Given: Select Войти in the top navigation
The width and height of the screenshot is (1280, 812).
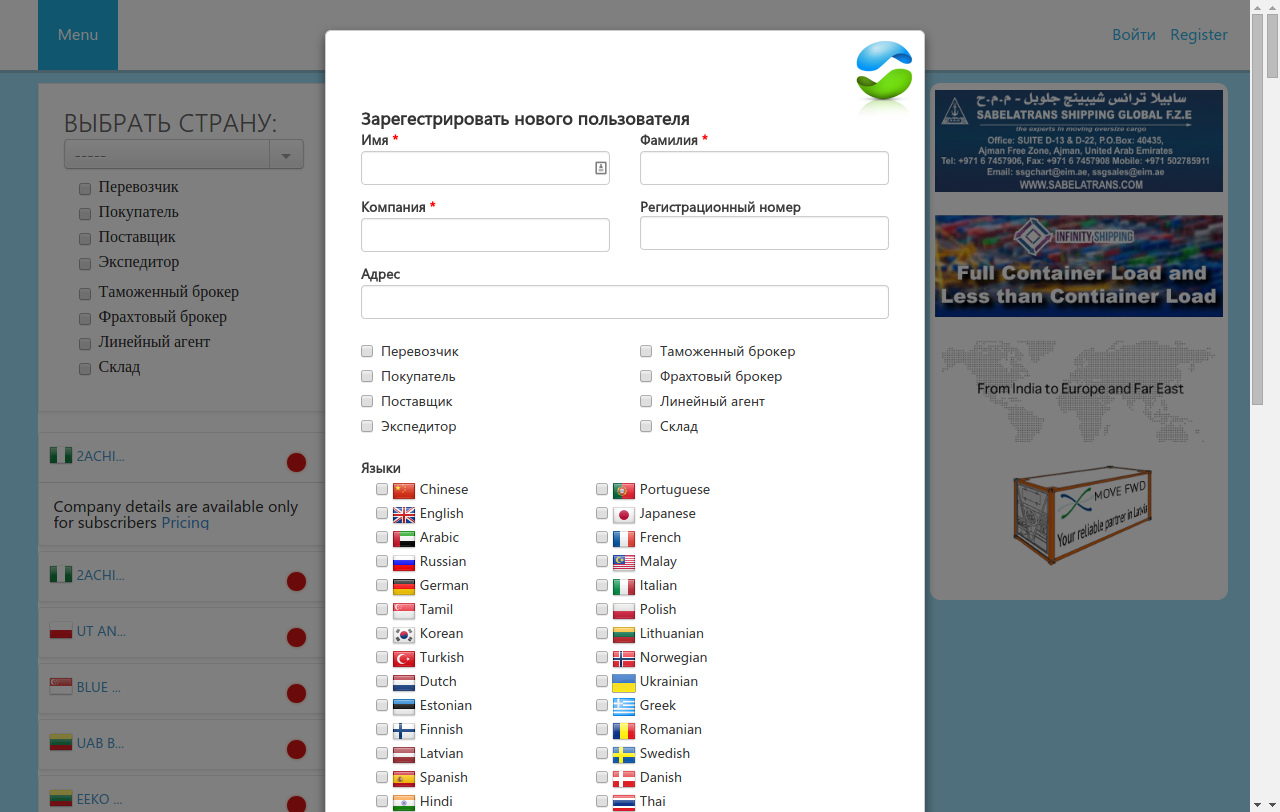Looking at the screenshot, I should pos(1134,34).
